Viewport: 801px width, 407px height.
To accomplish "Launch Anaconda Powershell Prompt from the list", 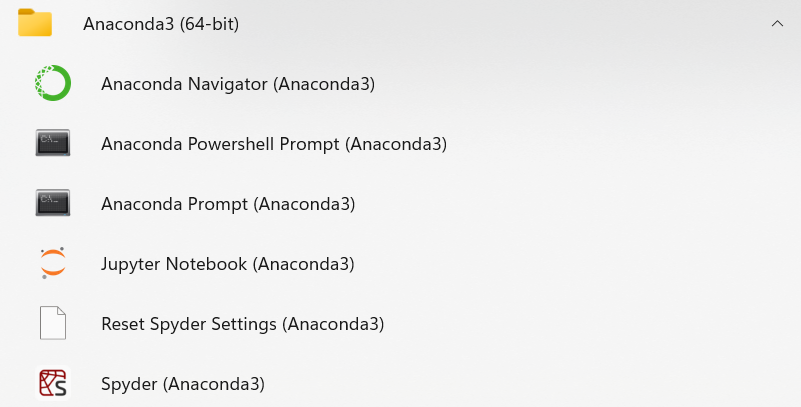I will tap(274, 144).
